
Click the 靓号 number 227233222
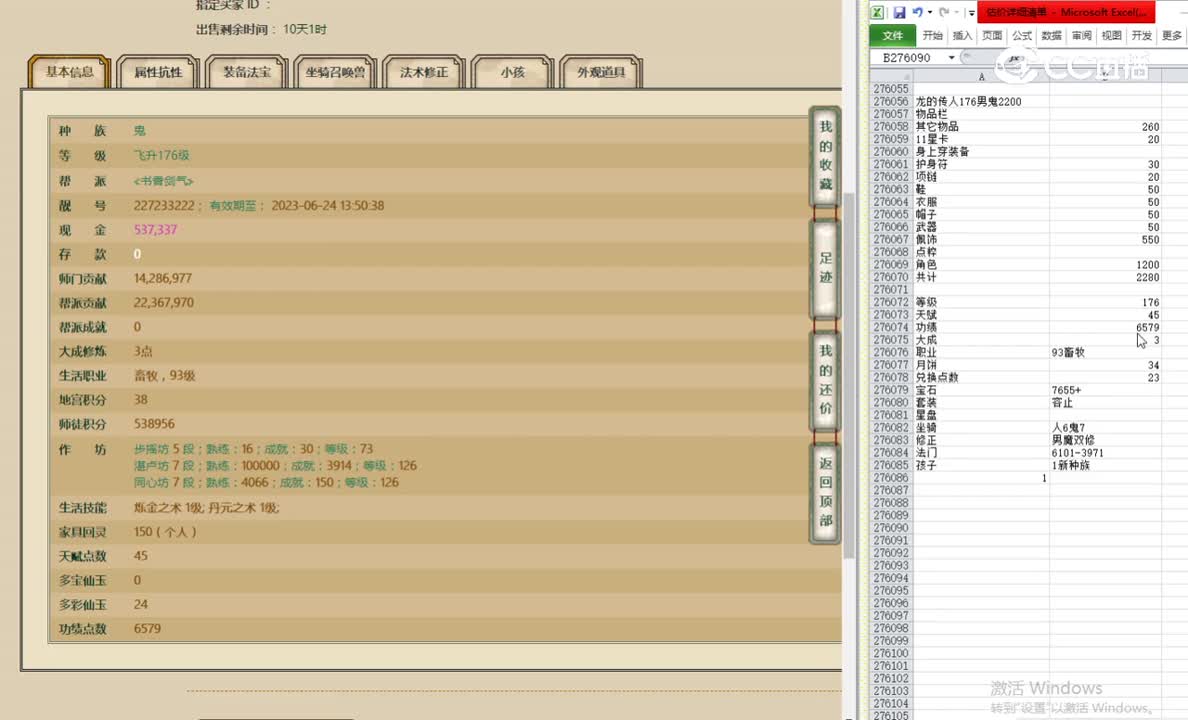point(164,205)
